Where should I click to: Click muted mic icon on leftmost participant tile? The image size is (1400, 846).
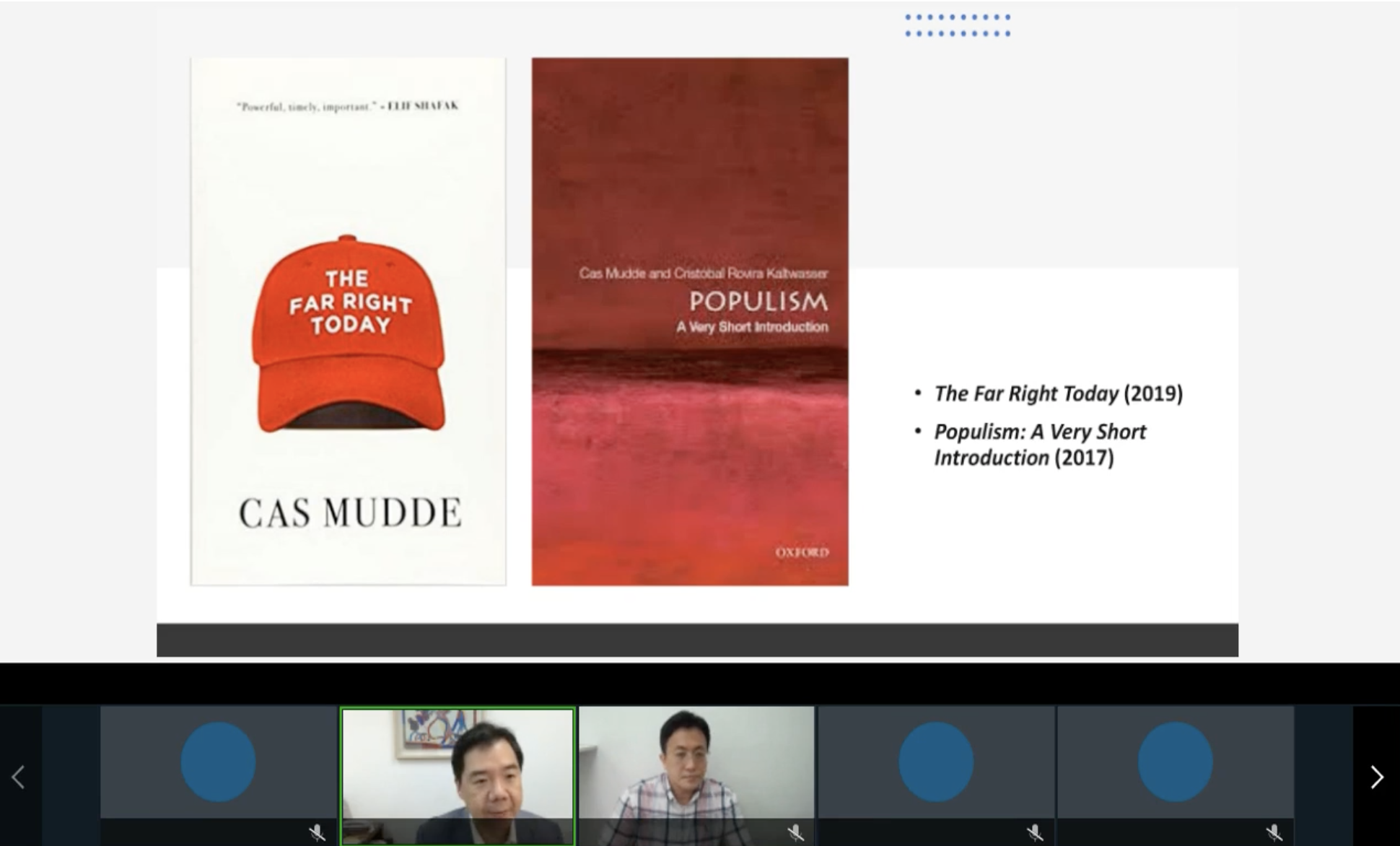coord(317,833)
